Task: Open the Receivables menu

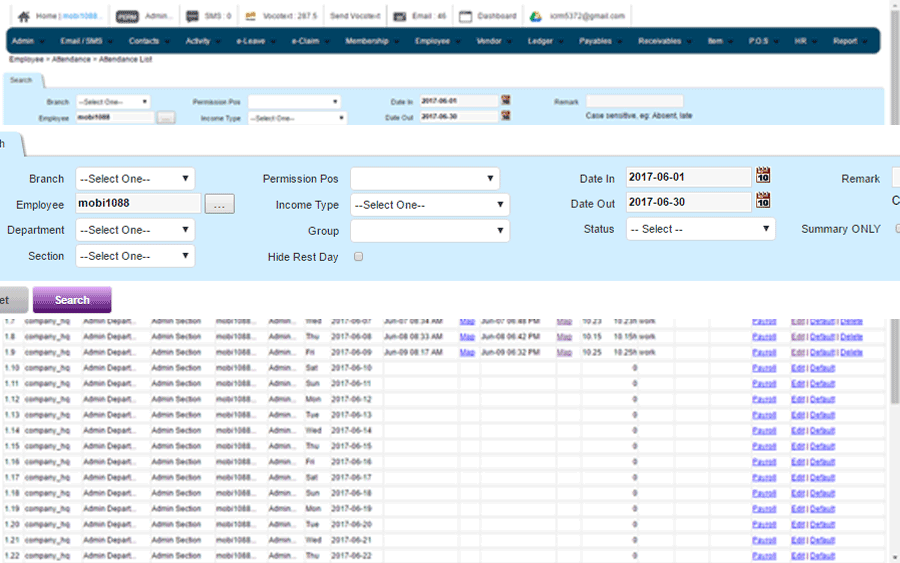Action: 665,41
